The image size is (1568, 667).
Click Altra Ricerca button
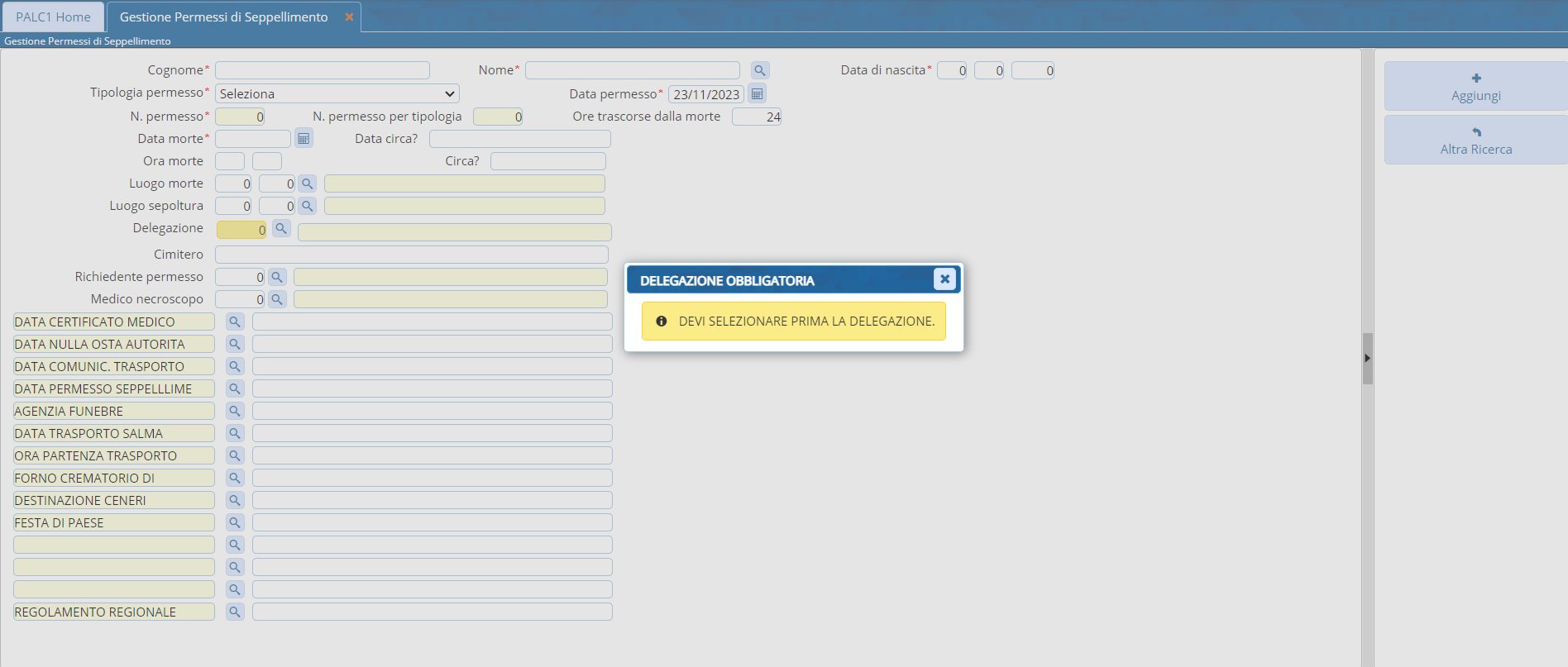[1475, 141]
